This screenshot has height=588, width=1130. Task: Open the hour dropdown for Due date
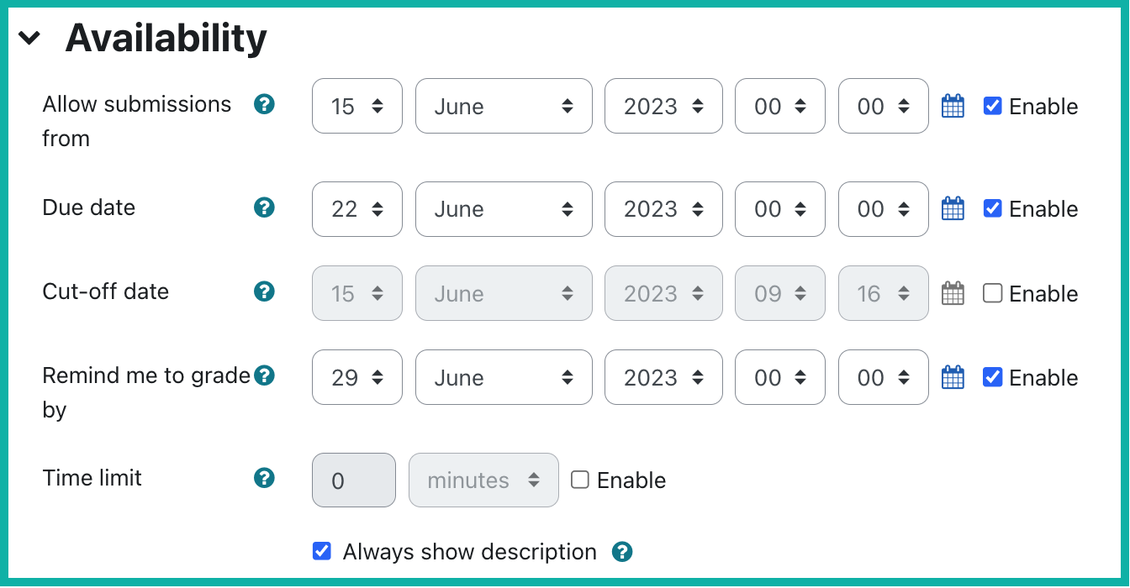779,208
